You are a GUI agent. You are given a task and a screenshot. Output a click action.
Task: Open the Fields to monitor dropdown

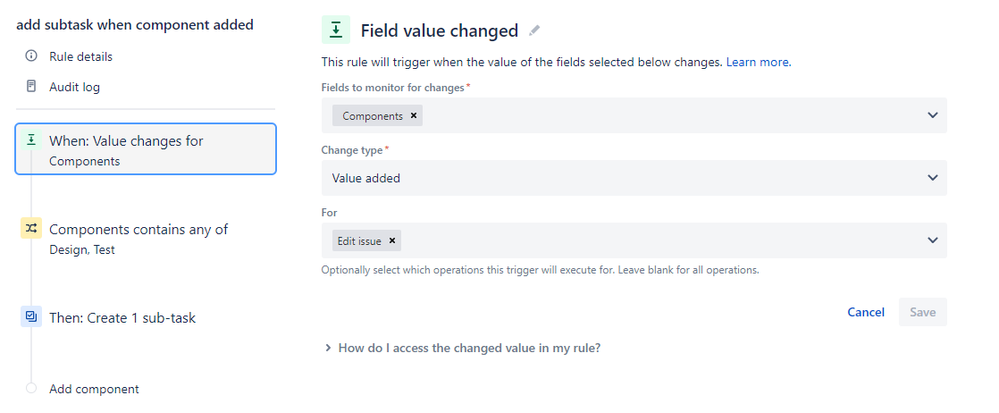932,116
